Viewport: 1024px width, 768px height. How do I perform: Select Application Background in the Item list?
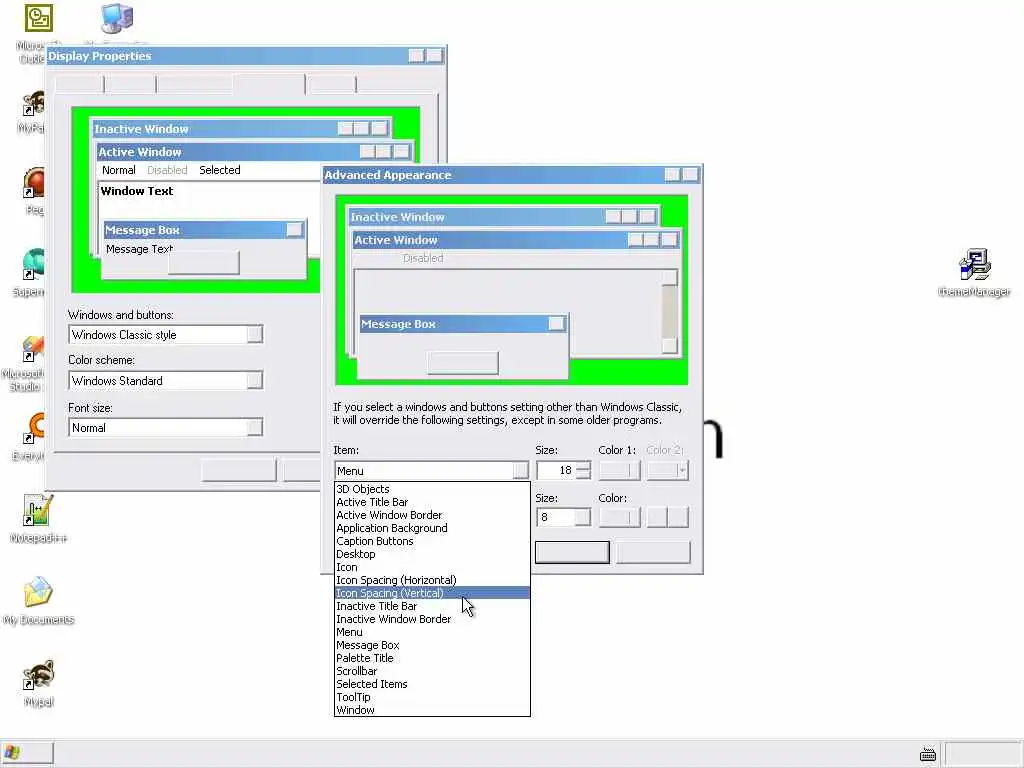pos(432,528)
